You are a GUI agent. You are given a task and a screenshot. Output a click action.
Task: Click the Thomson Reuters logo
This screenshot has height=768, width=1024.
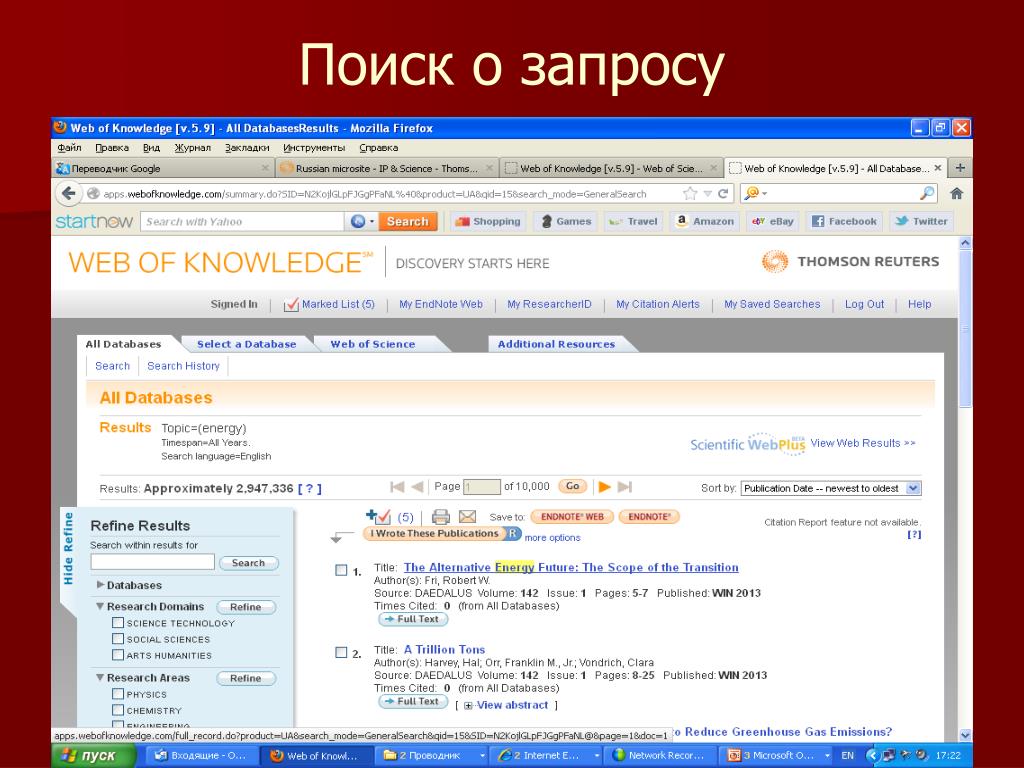(850, 261)
